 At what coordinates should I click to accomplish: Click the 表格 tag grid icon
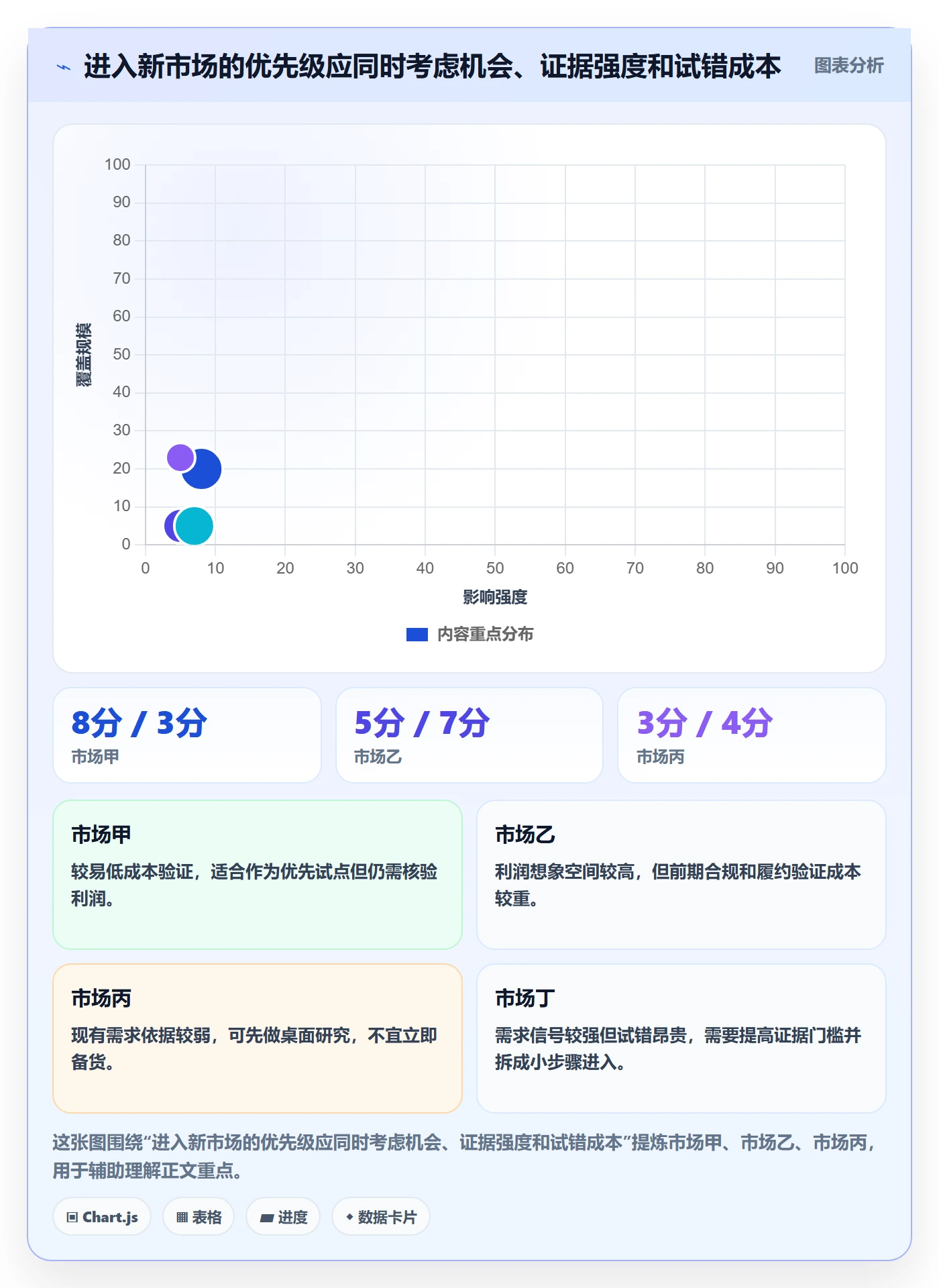click(182, 1218)
